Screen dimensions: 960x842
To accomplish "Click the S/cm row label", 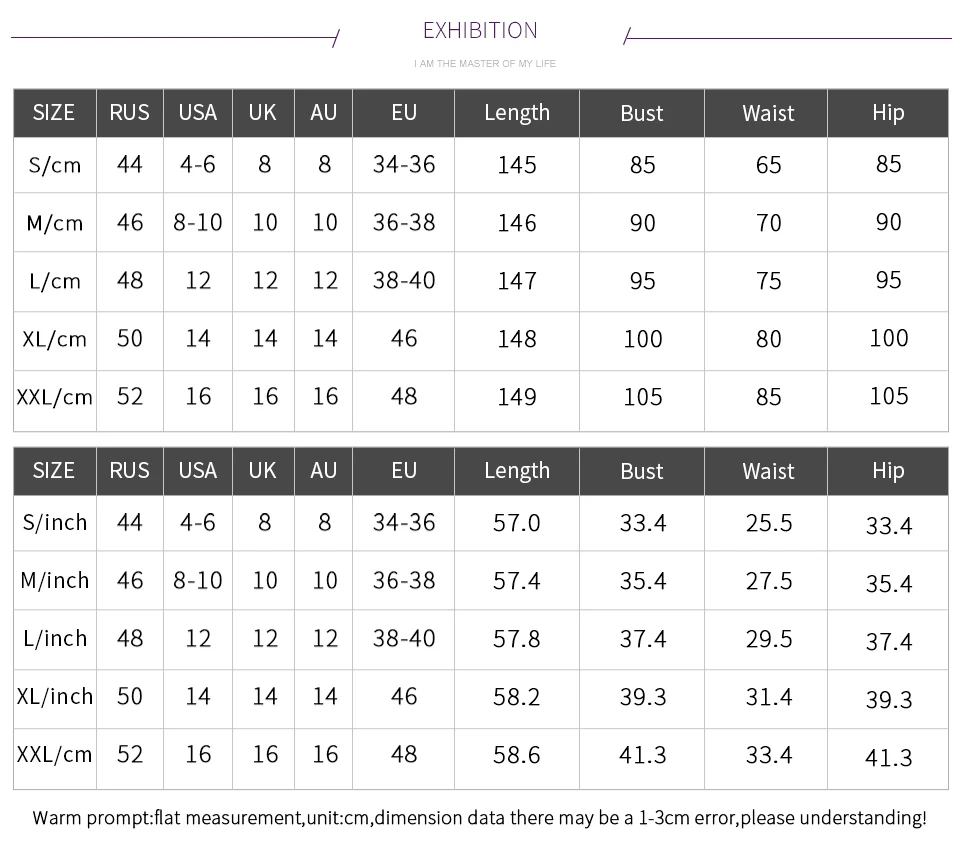I will coord(54,165).
